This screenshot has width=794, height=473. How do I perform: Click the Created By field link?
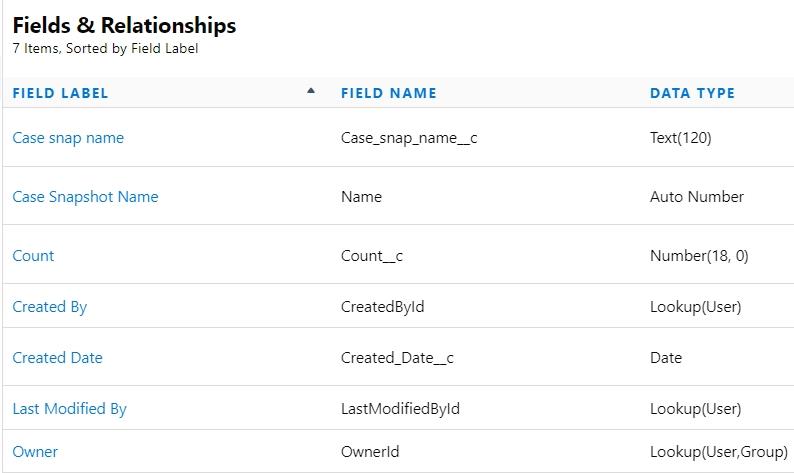point(49,307)
